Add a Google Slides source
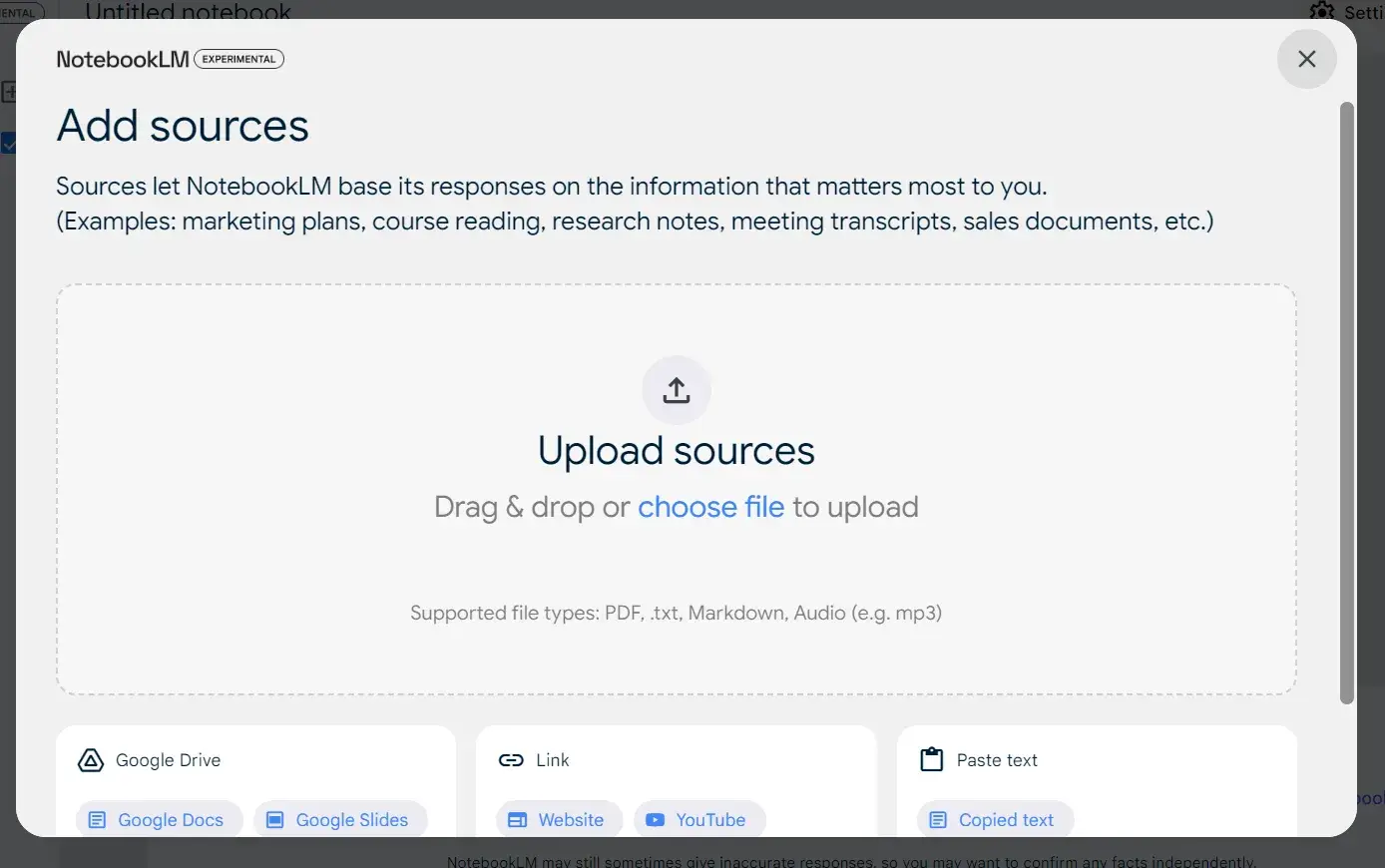This screenshot has width=1385, height=868. pyautogui.click(x=340, y=820)
